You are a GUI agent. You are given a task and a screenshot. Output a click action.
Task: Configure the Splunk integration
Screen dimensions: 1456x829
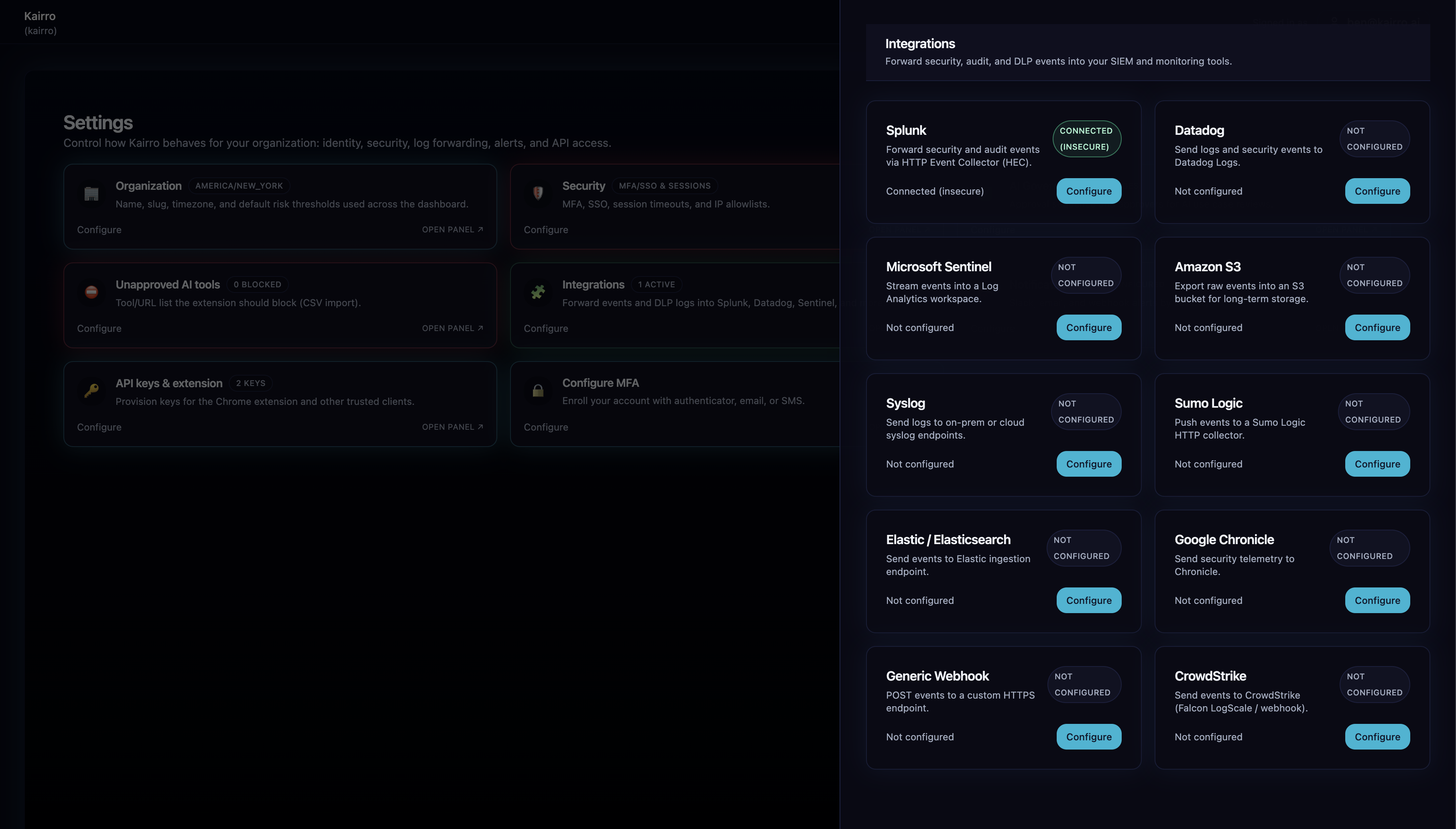1088,191
